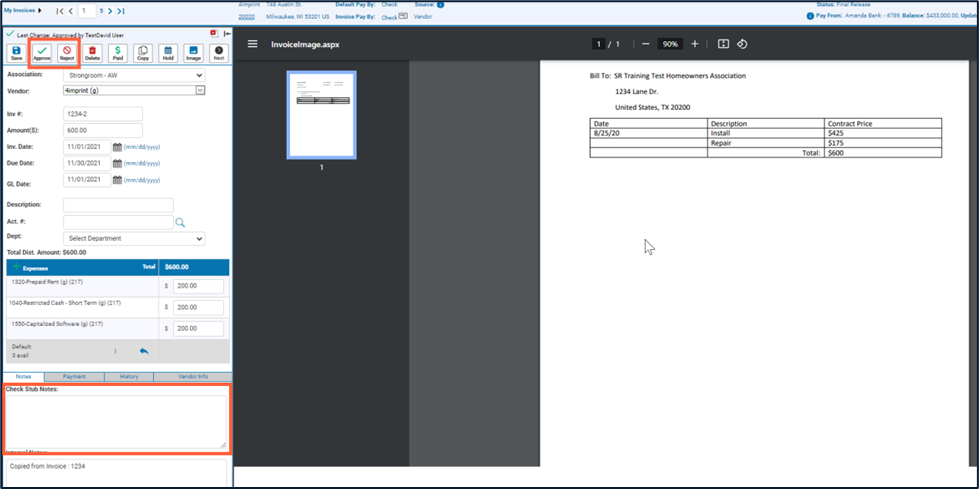The height and width of the screenshot is (489, 979).
Task: Reject the invoice
Action: click(67, 53)
